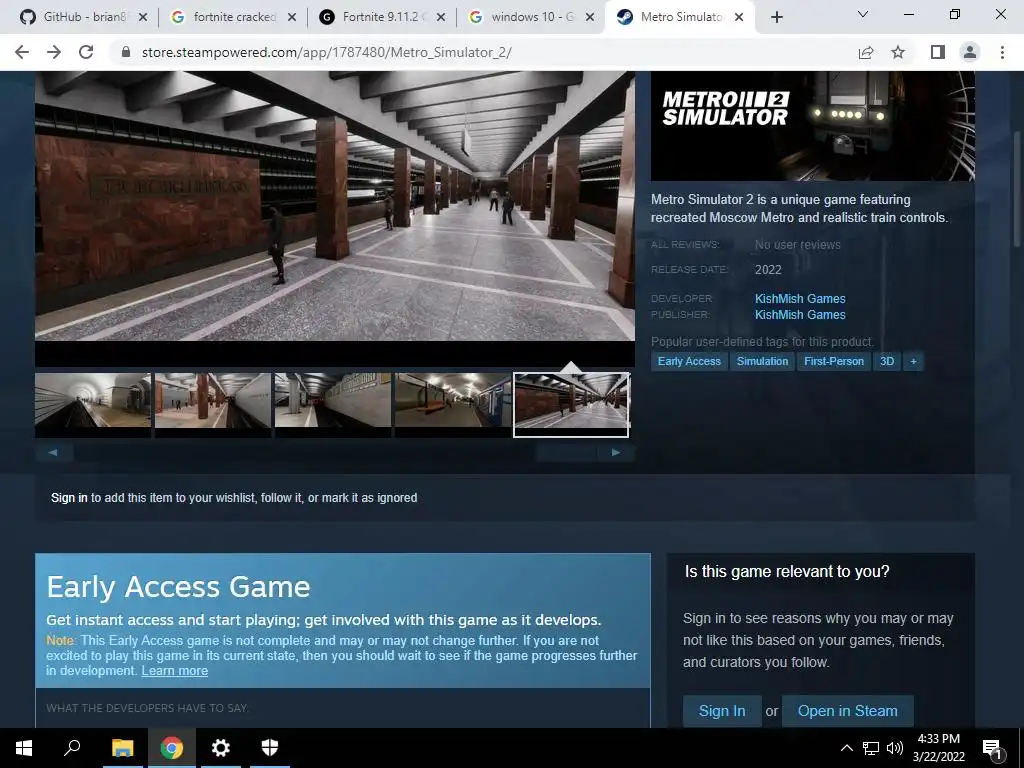Click the address bar URL
This screenshot has width=1024, height=768.
(x=327, y=52)
